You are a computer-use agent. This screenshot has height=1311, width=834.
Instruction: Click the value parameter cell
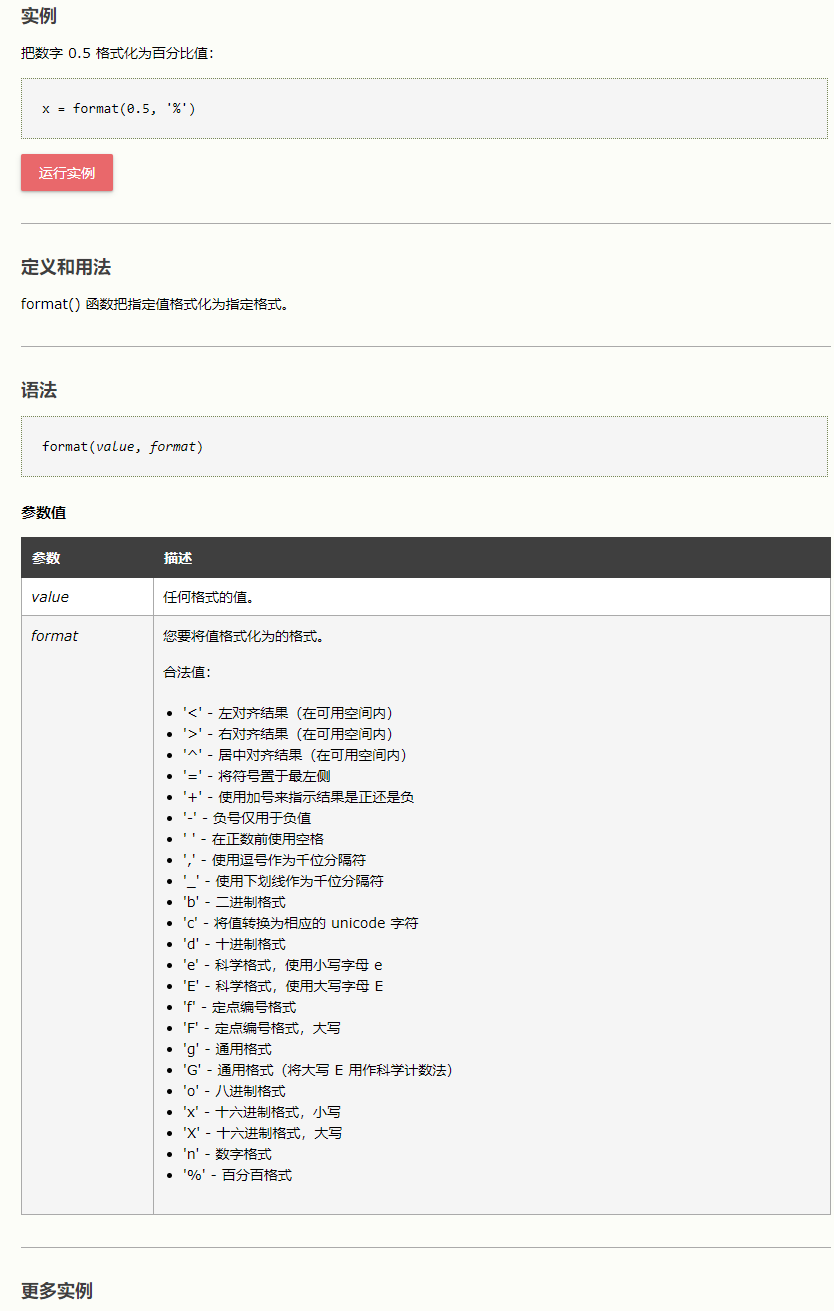tap(87, 597)
